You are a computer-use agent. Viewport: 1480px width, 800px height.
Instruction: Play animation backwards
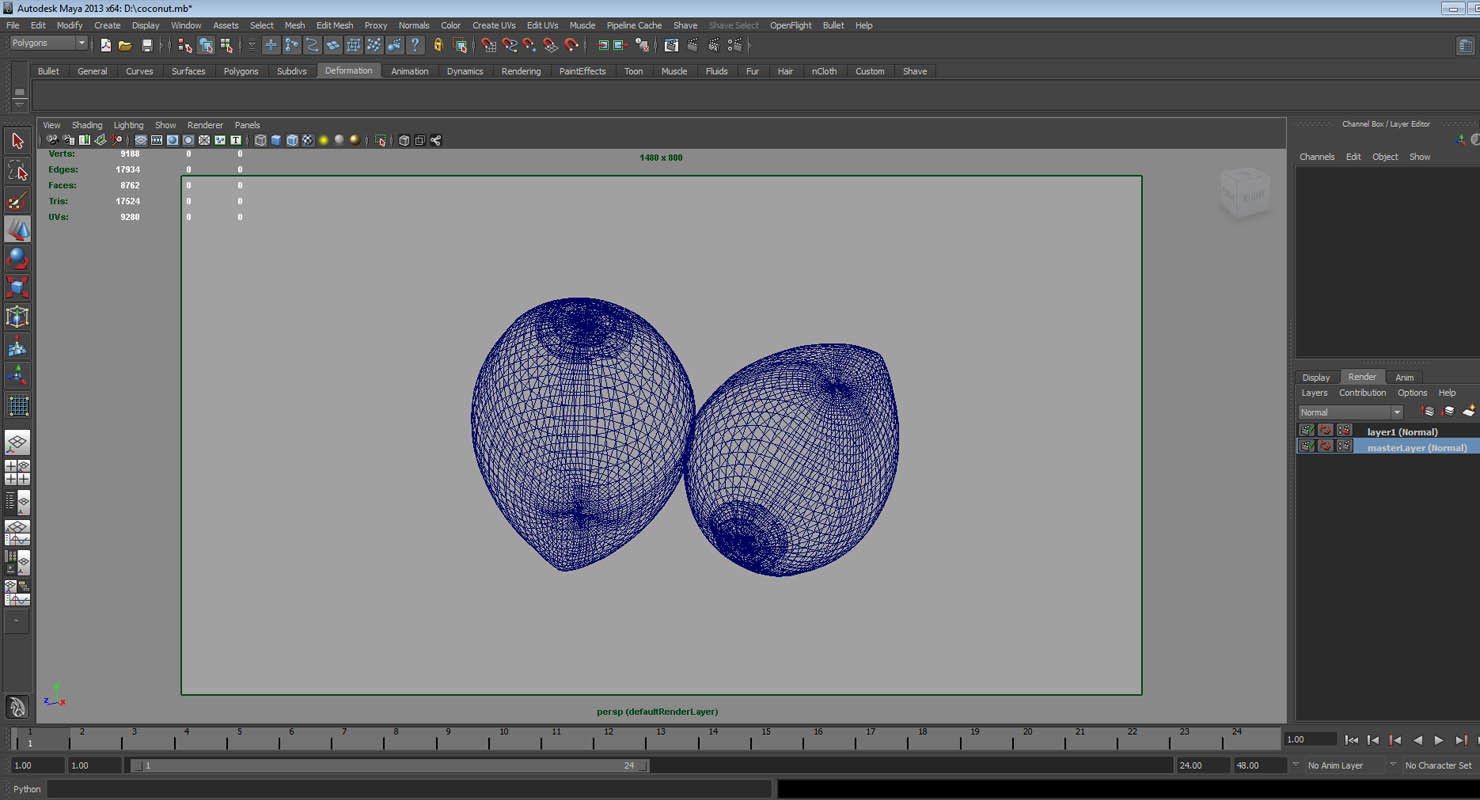point(1417,740)
